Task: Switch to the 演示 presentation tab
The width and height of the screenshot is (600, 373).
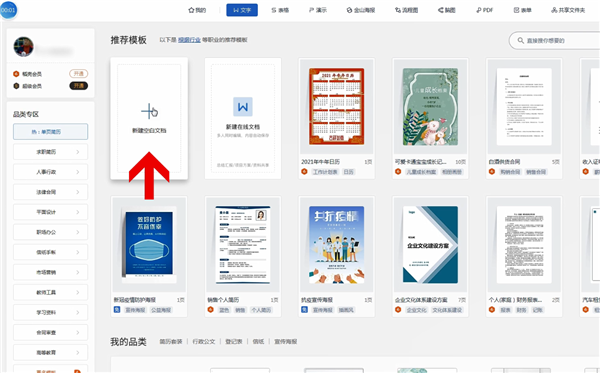Action: coord(318,10)
